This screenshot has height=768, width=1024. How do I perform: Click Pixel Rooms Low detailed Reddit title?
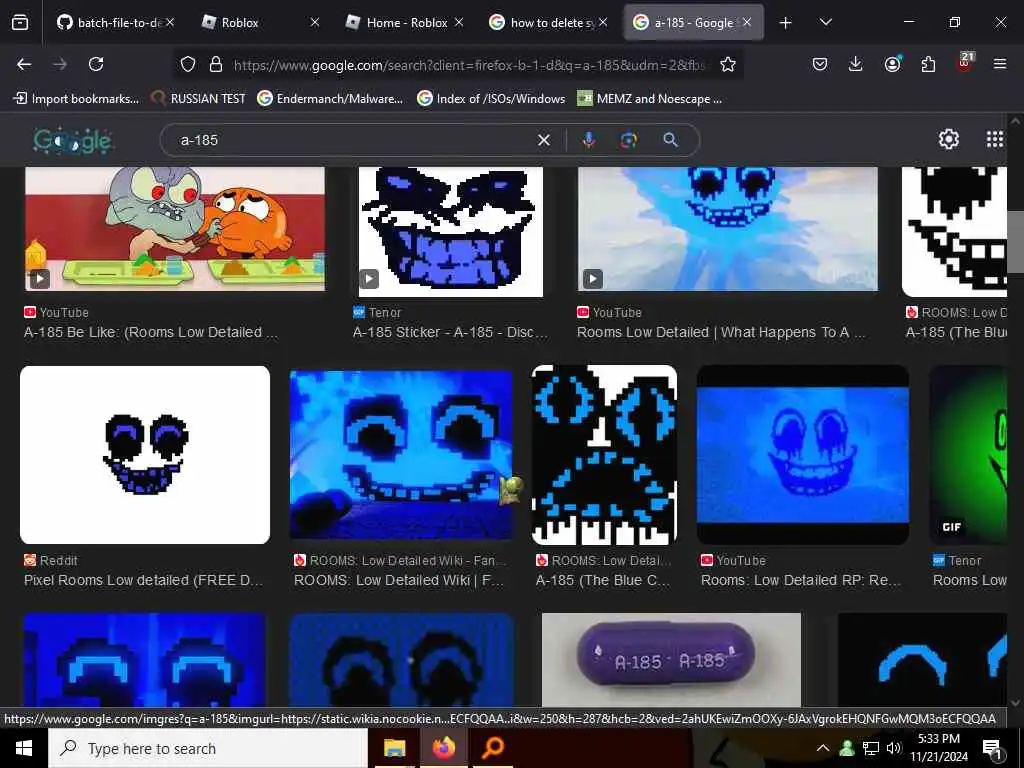(144, 580)
